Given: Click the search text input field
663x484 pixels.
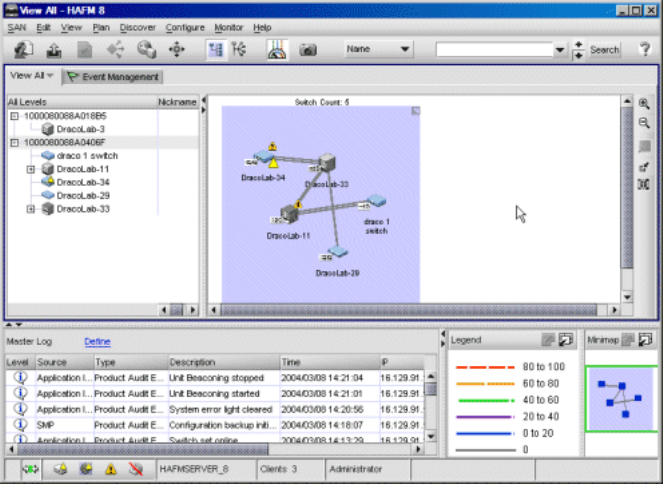Looking at the screenshot, I should [494, 50].
